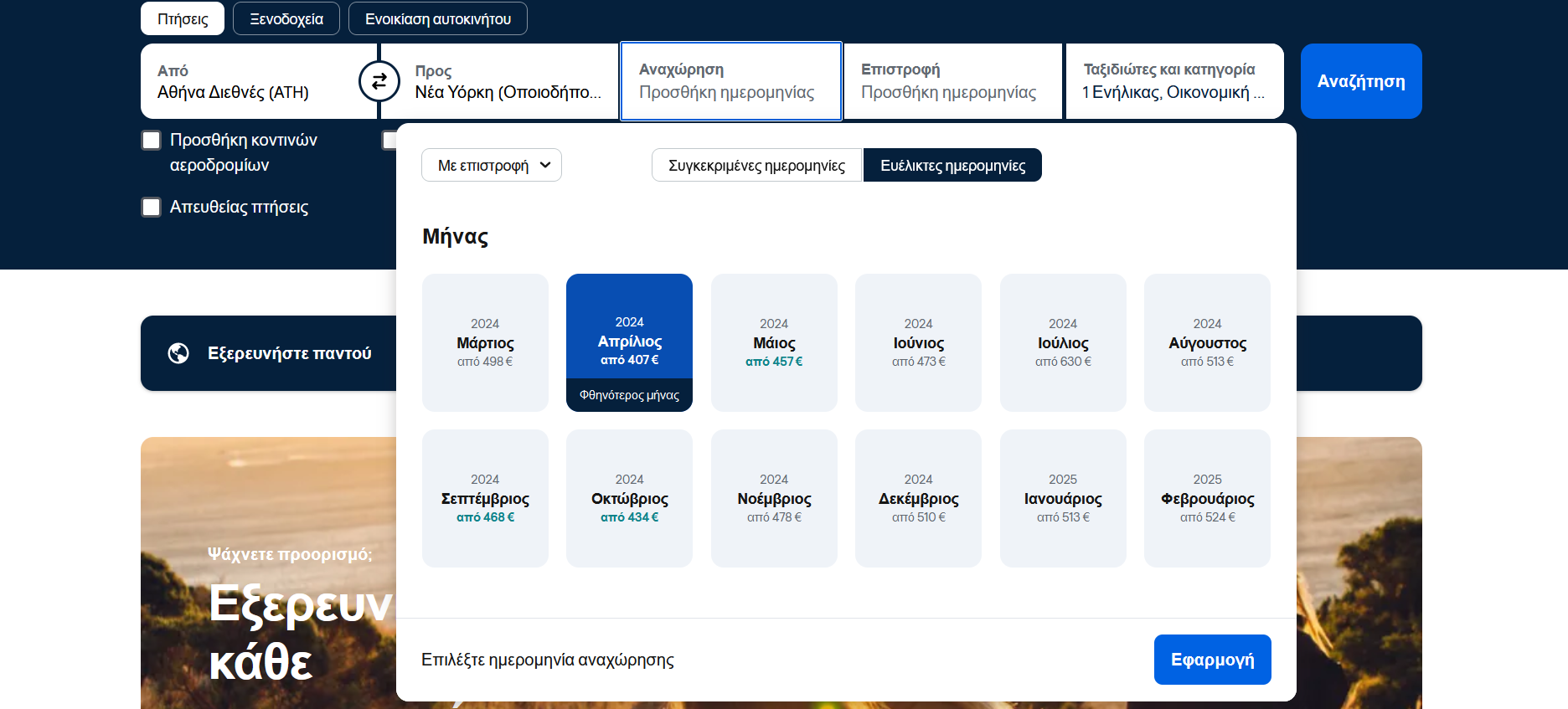Open Ταξιδιώτες και κατηγορία selector
The image size is (1568, 709).
pyautogui.click(x=1174, y=81)
